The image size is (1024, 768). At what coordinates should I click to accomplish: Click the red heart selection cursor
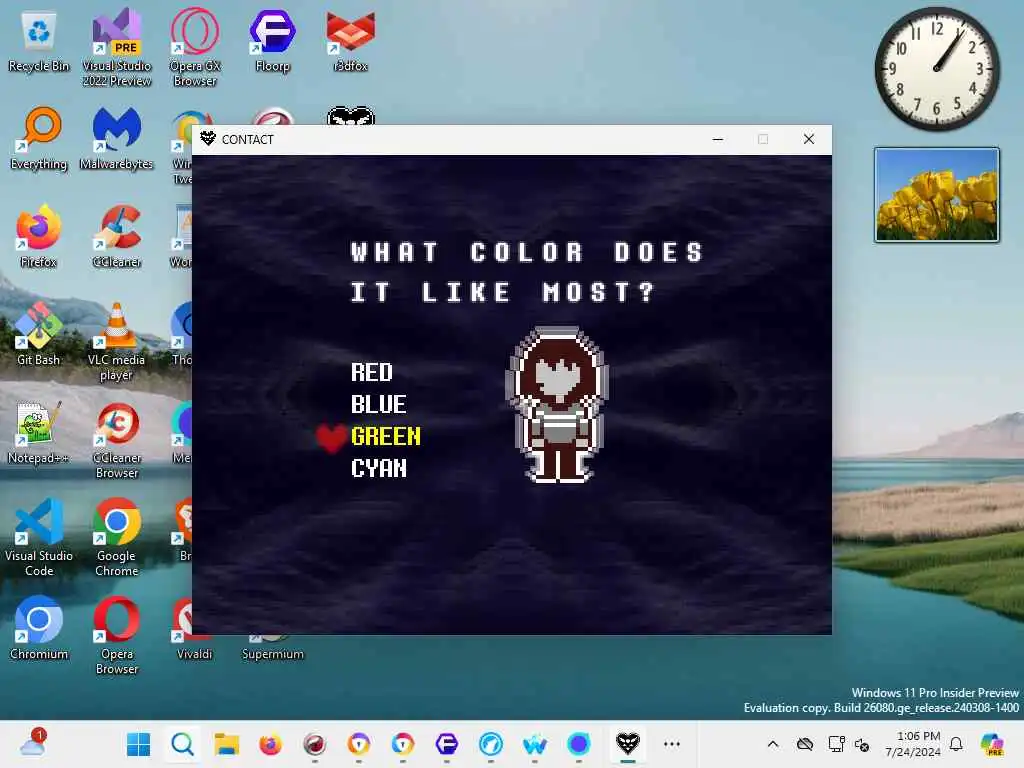click(x=331, y=438)
